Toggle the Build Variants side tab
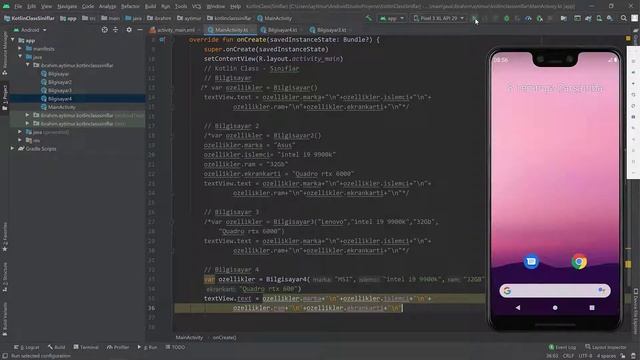The height and width of the screenshot is (360, 640). [5, 319]
